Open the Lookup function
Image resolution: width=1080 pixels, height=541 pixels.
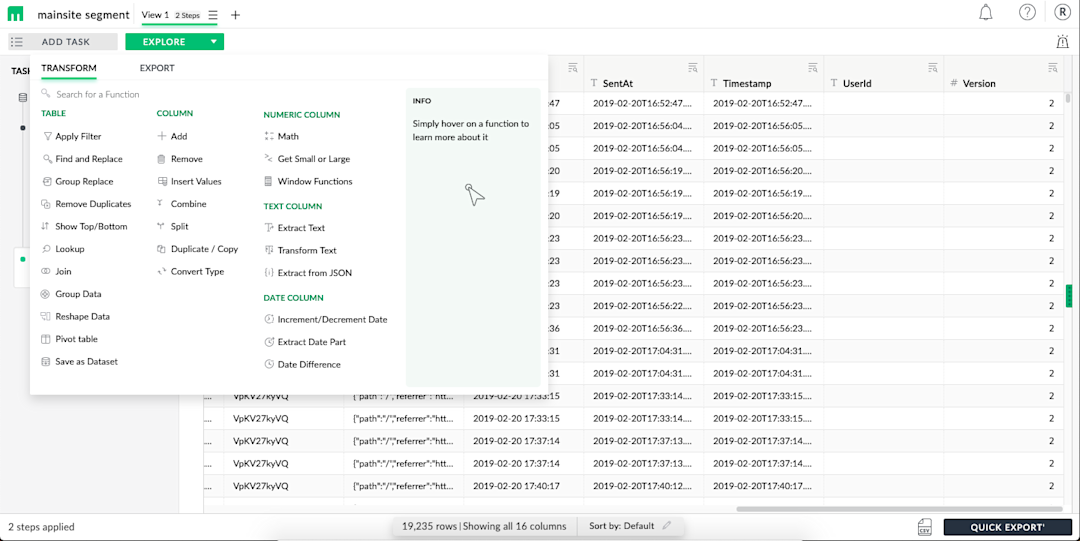coord(63,249)
